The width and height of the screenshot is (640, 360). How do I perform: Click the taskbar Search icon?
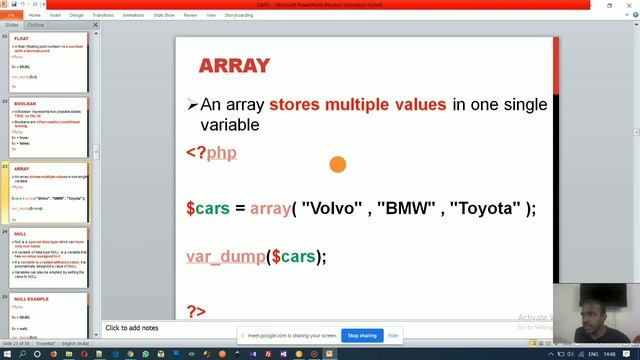(22, 354)
